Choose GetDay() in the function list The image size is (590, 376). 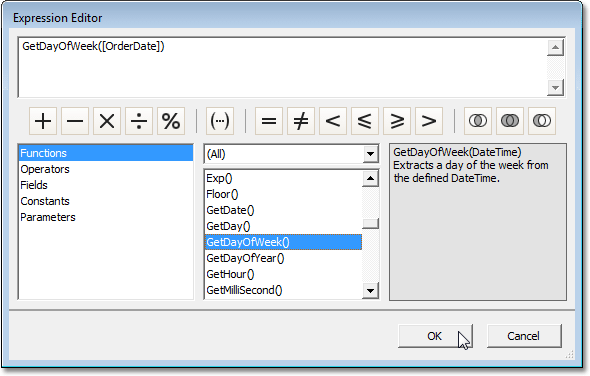pyautogui.click(x=283, y=226)
